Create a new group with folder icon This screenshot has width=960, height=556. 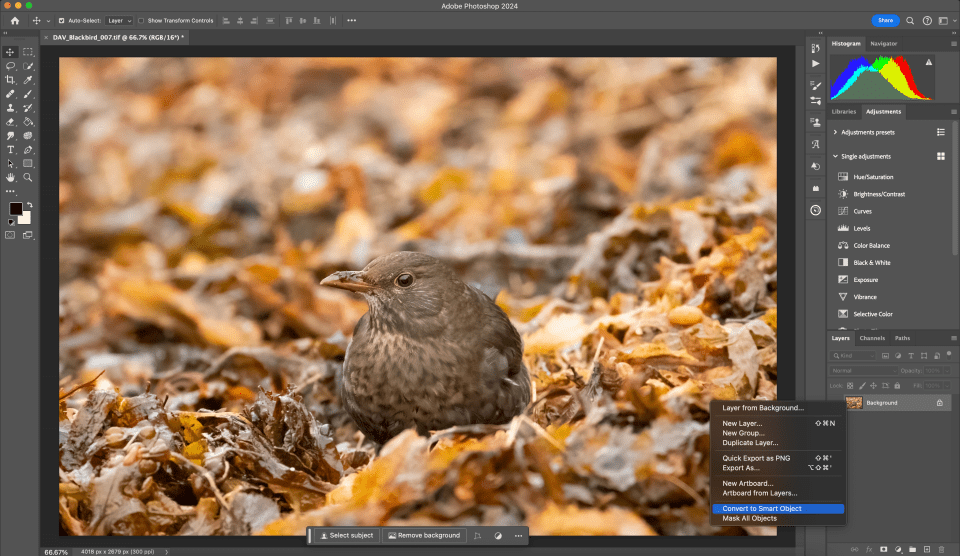(x=912, y=549)
